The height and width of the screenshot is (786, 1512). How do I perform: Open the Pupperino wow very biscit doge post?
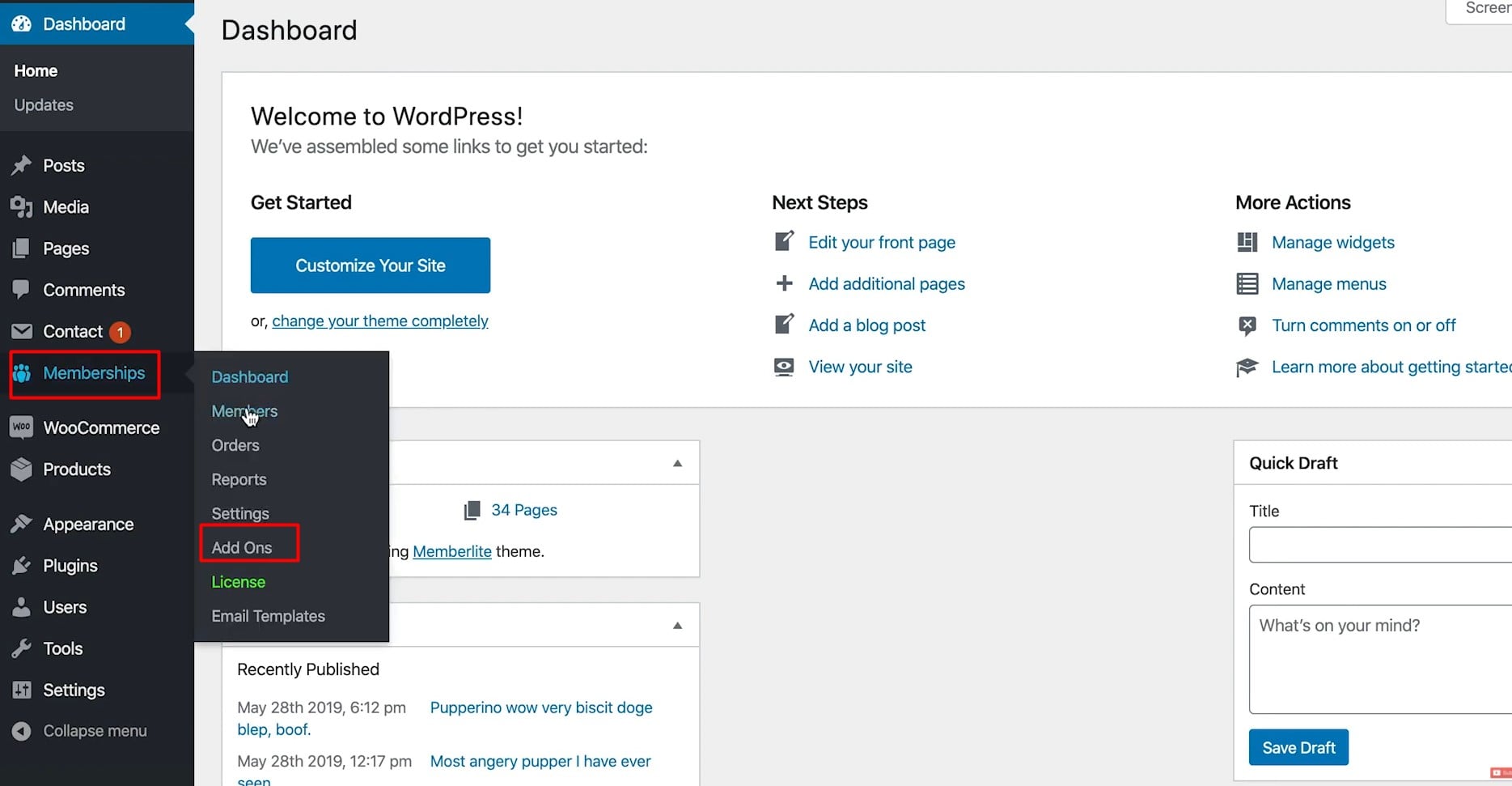(x=541, y=707)
